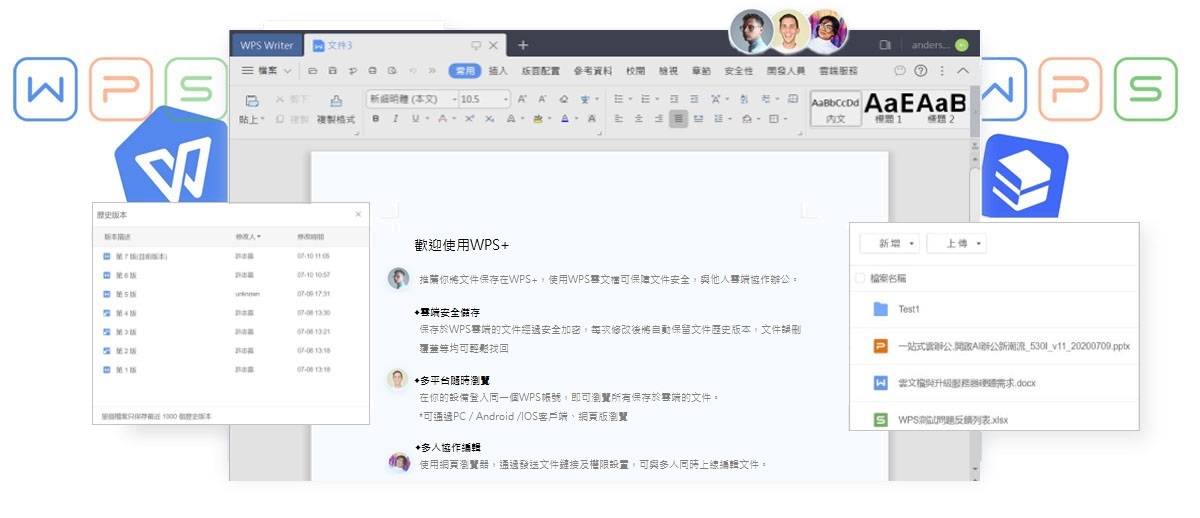
Task: Click the Format Painter (複製格式) icon
Action: pos(335,100)
